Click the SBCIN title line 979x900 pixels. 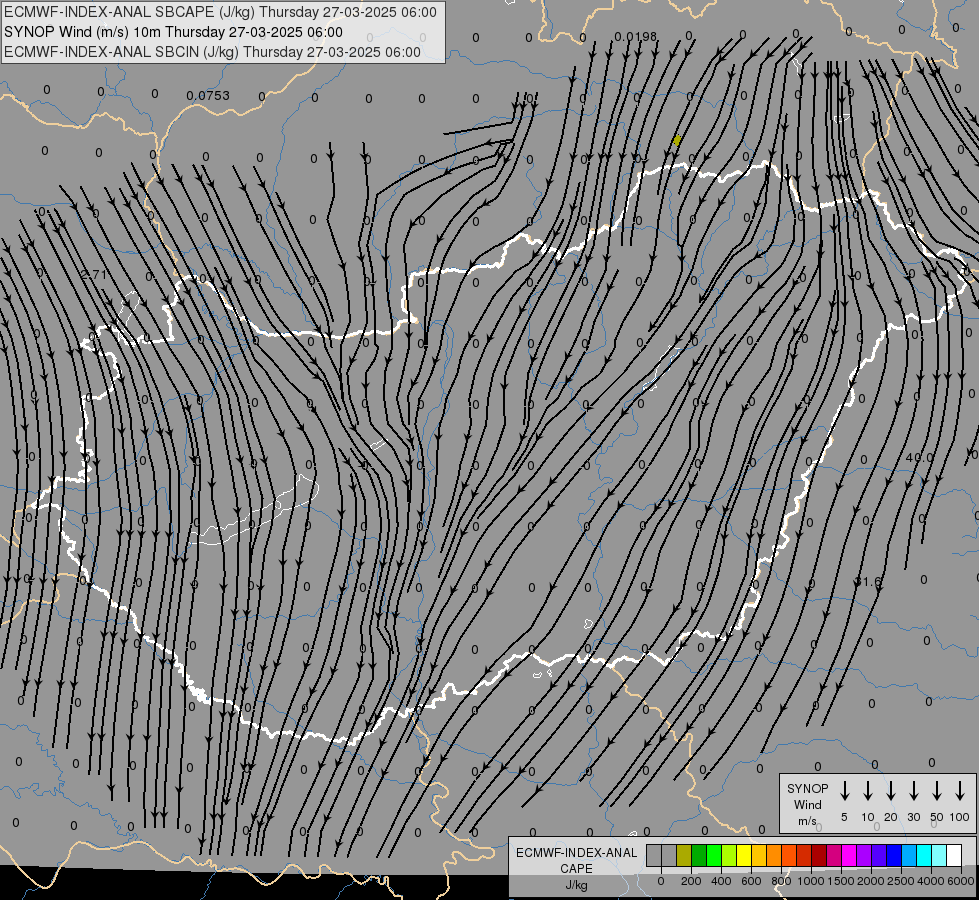(212, 52)
